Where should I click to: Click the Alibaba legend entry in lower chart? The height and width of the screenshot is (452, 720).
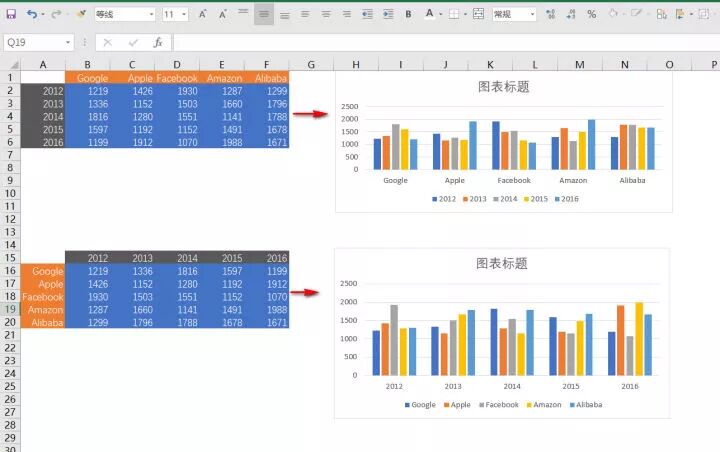586,405
